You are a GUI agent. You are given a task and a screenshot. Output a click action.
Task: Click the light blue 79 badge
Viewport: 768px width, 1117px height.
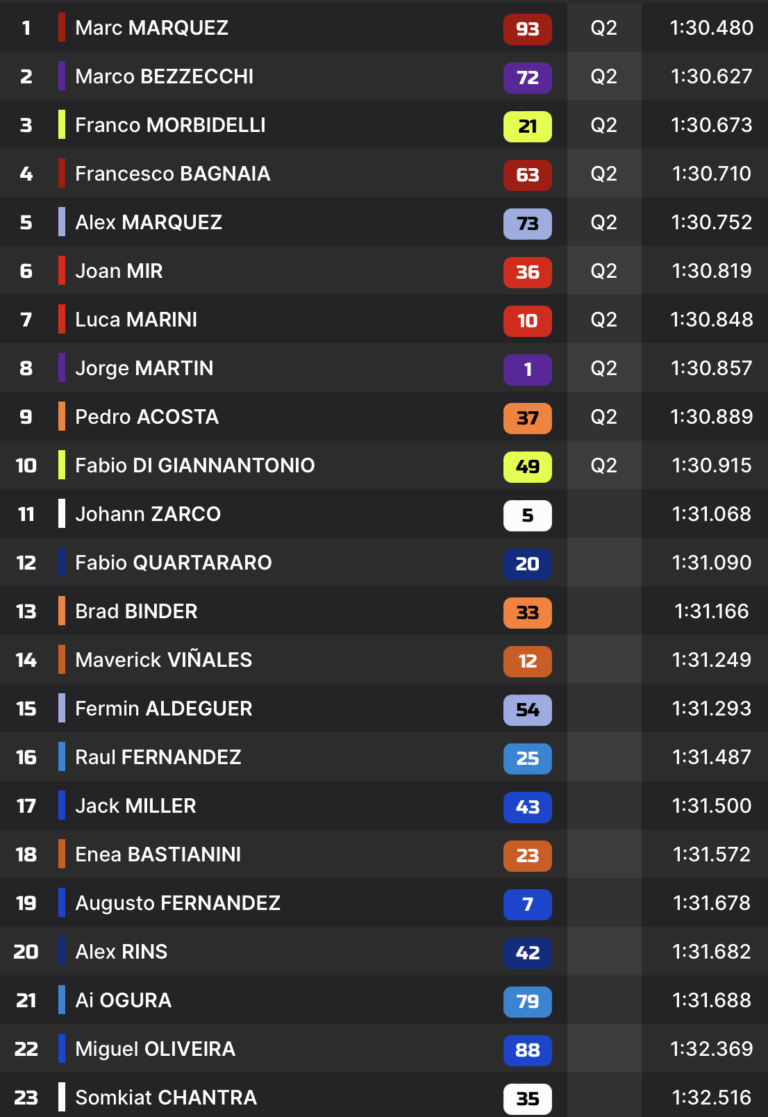[527, 1001]
